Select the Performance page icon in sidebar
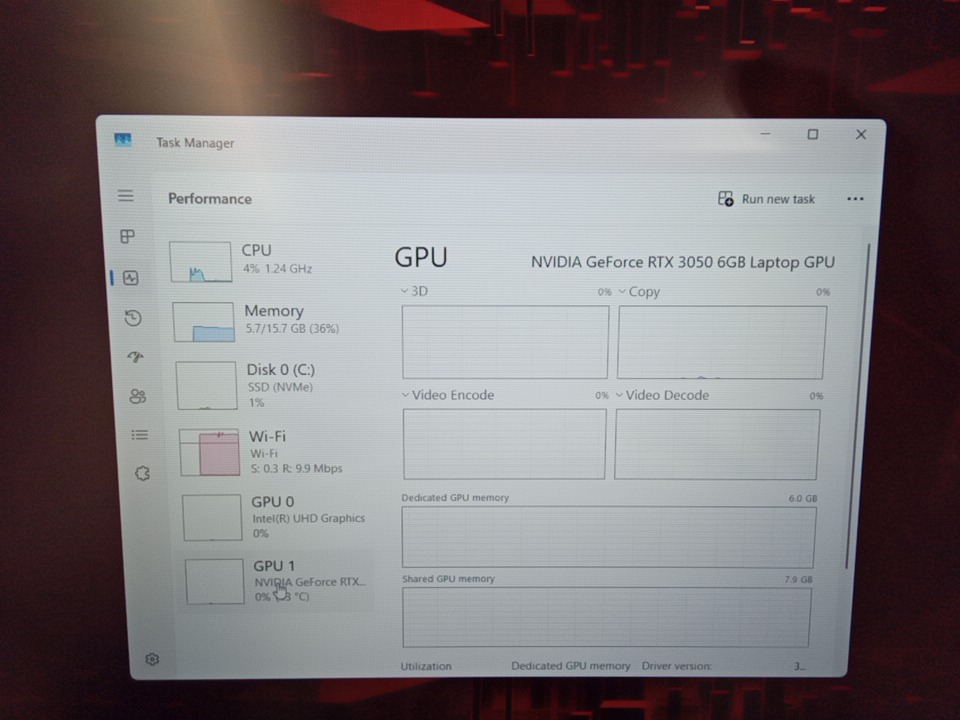 click(x=130, y=278)
